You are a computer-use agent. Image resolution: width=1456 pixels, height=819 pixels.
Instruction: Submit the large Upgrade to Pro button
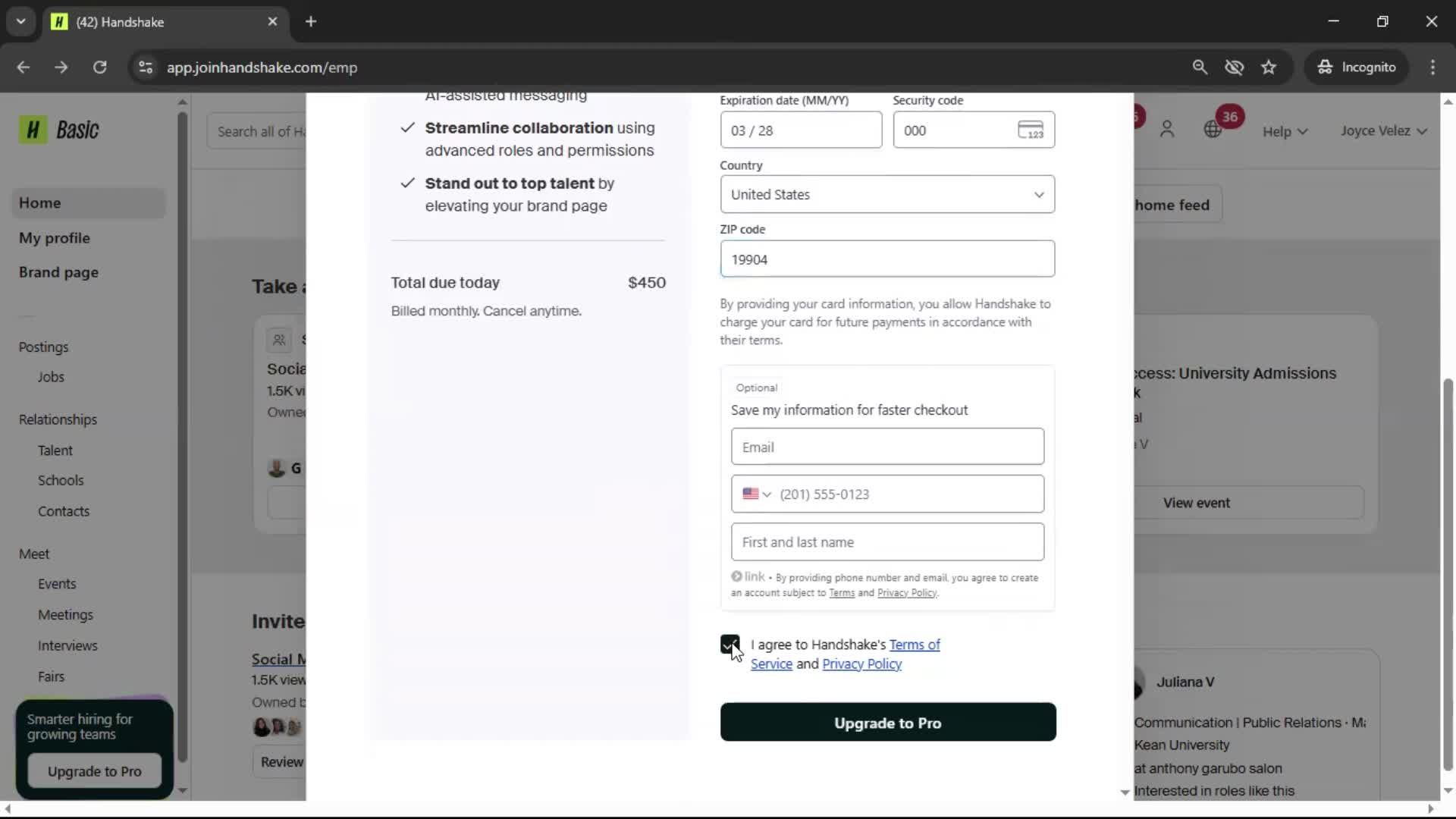(888, 722)
